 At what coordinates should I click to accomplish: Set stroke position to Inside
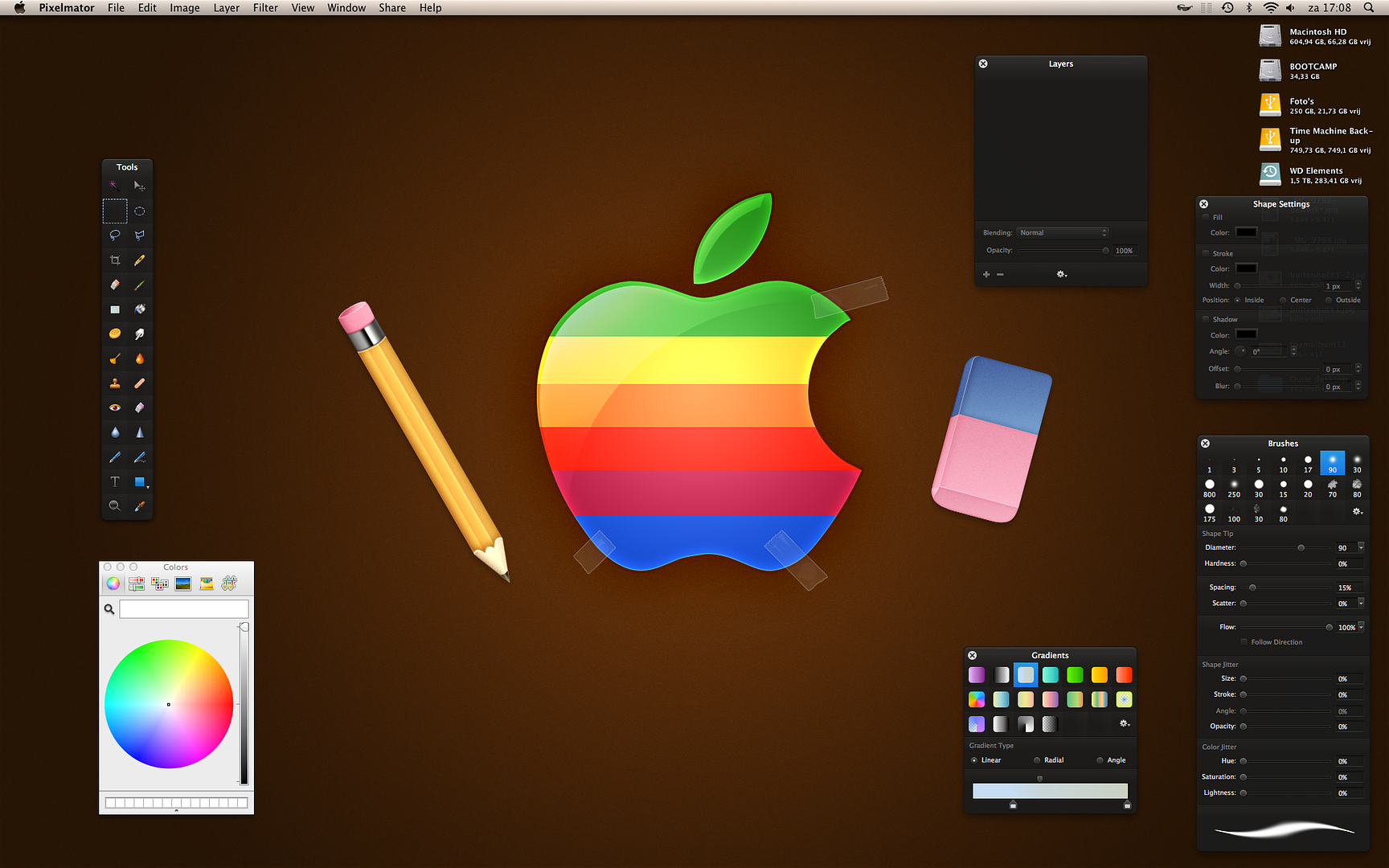[x=1237, y=301]
